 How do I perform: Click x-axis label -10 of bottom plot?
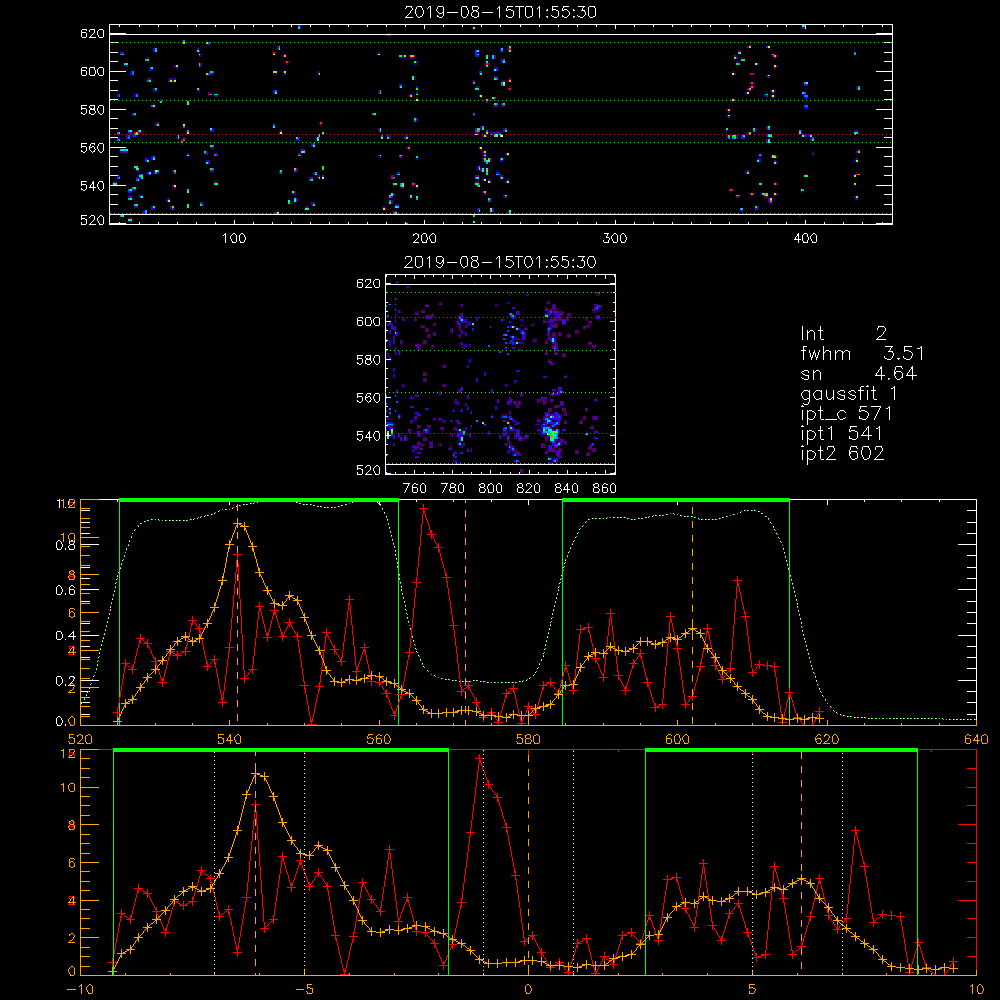tap(80, 990)
